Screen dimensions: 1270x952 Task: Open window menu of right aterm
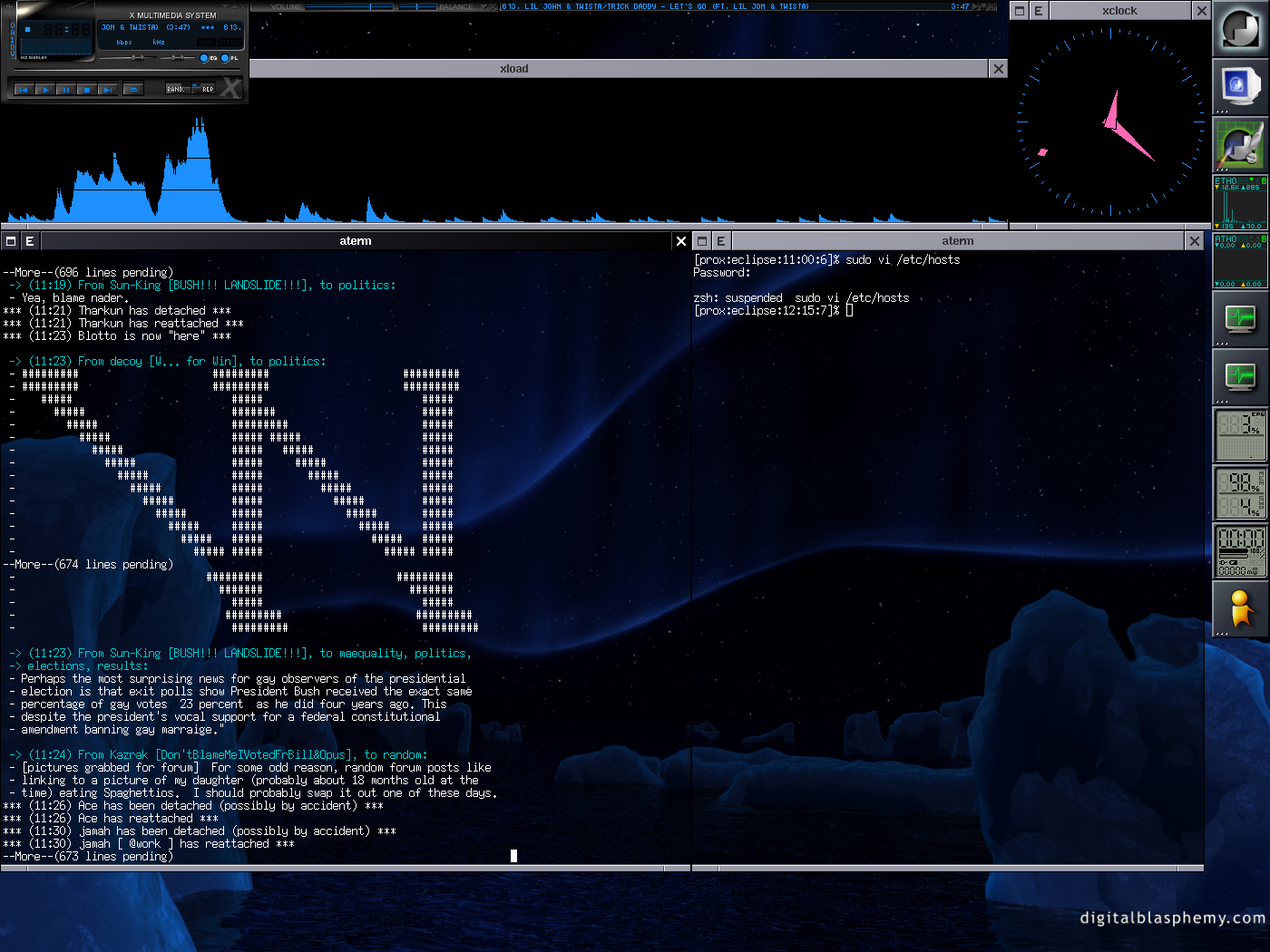702,241
